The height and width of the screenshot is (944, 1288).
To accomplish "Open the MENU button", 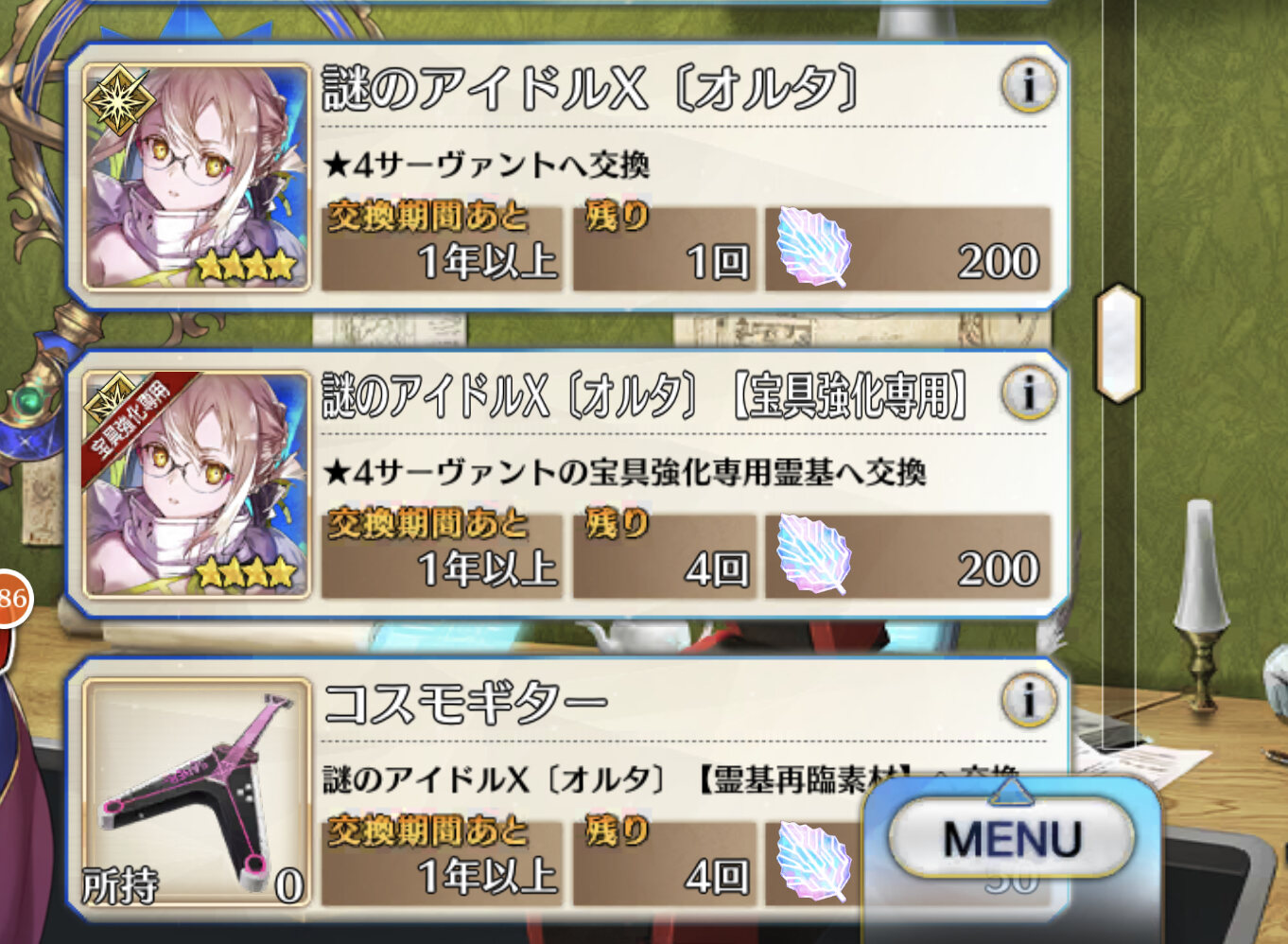I will 1011,838.
